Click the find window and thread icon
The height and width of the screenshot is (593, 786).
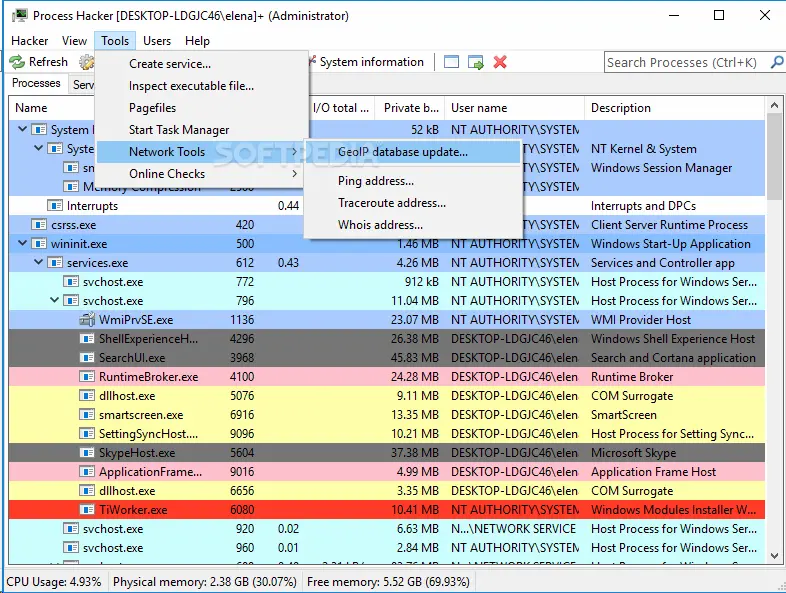[475, 62]
